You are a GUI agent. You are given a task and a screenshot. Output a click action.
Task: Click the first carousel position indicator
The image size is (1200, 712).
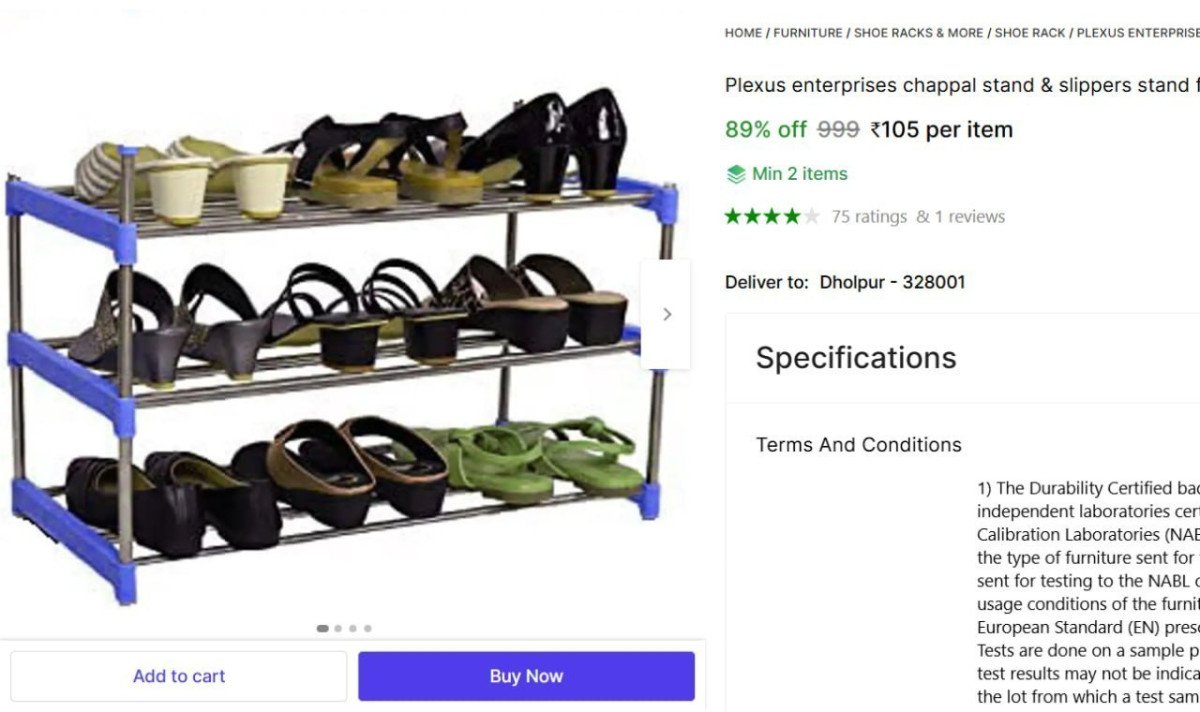[x=322, y=629]
